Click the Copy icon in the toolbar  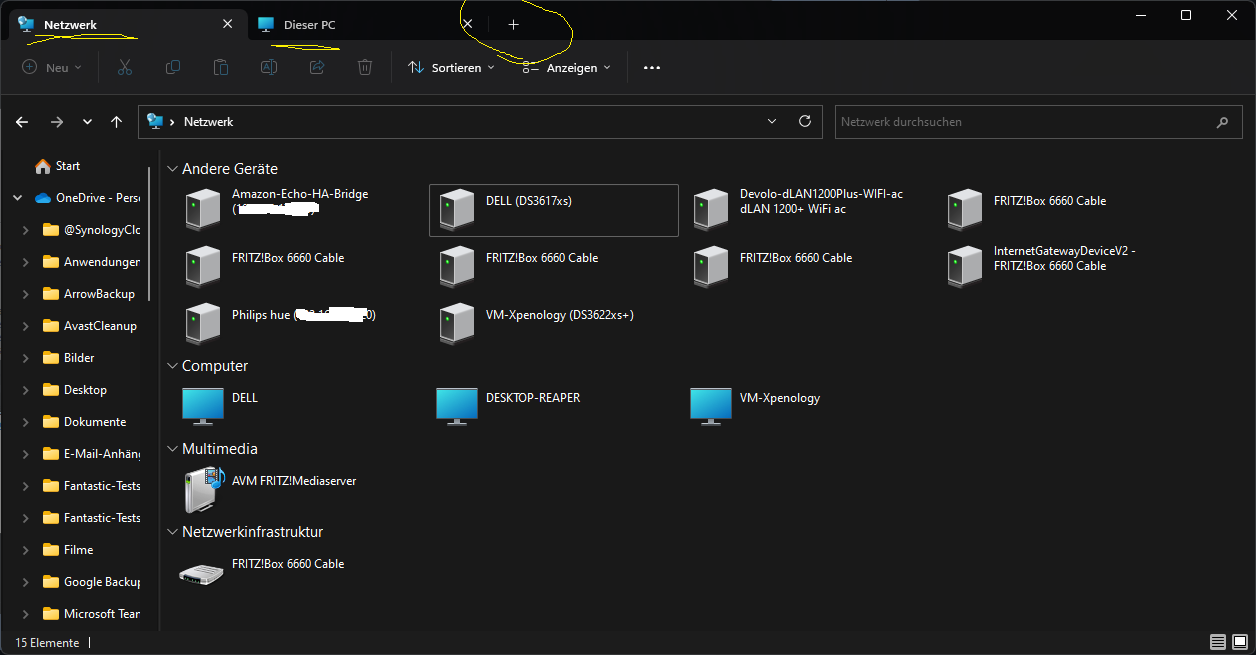pyautogui.click(x=173, y=67)
